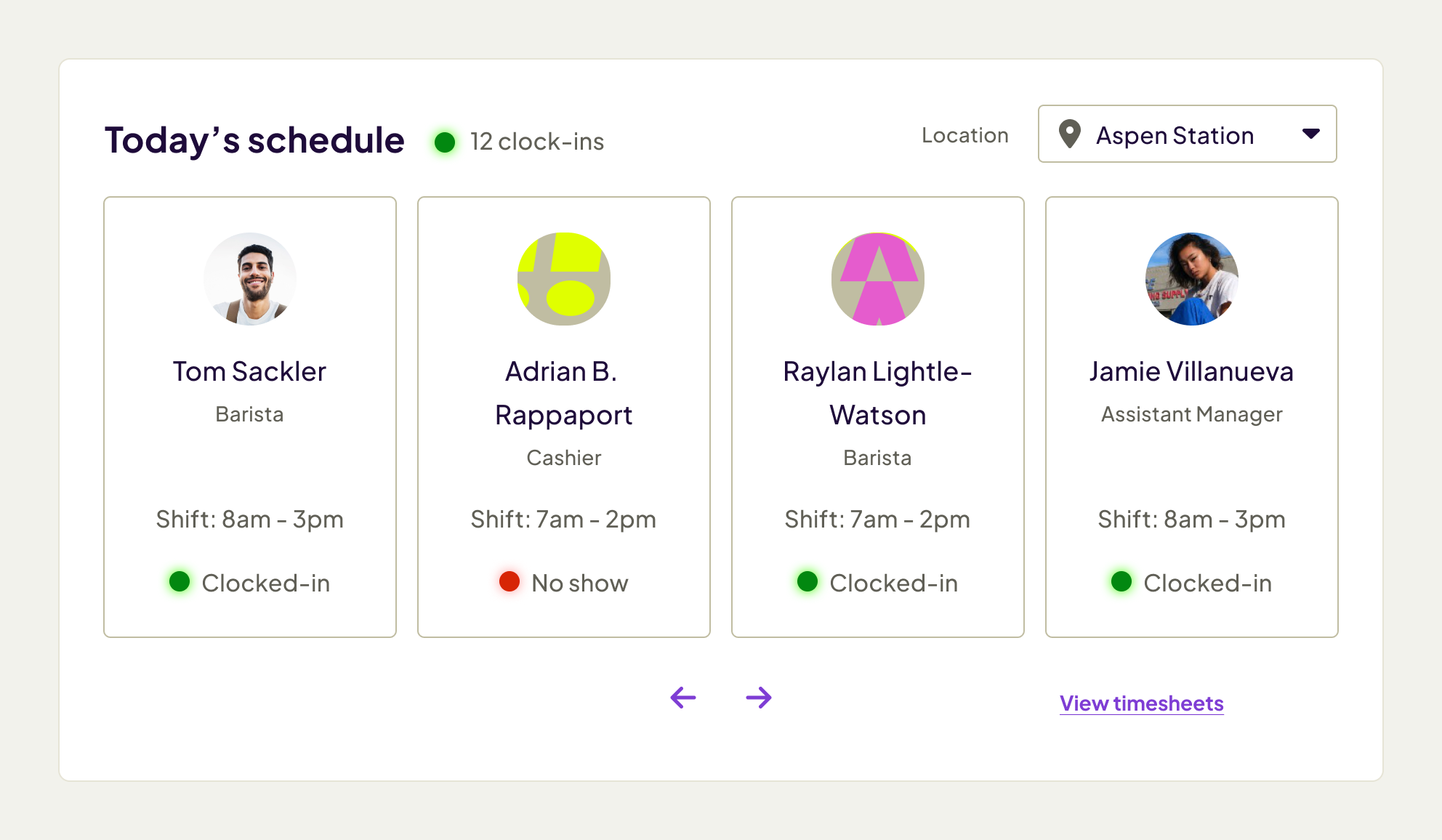The height and width of the screenshot is (840, 1442).
Task: Click Adrian B. Rappaport's yellow avatar
Action: [x=564, y=279]
